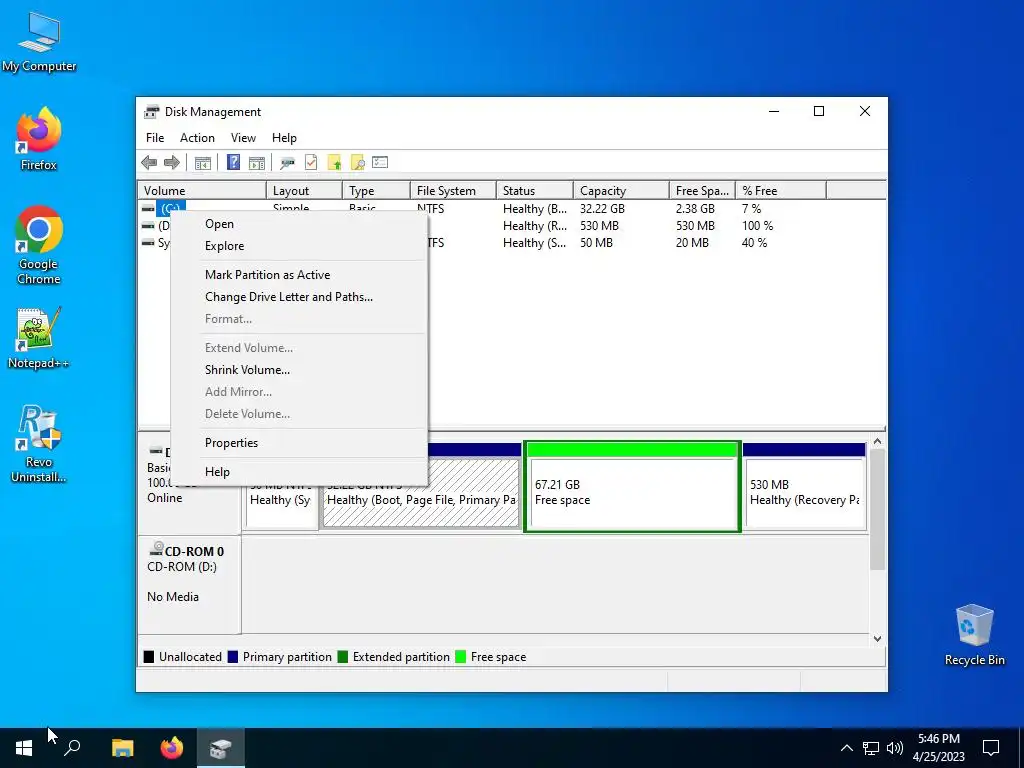Click graphical pane scroll-down arrow

(x=877, y=639)
